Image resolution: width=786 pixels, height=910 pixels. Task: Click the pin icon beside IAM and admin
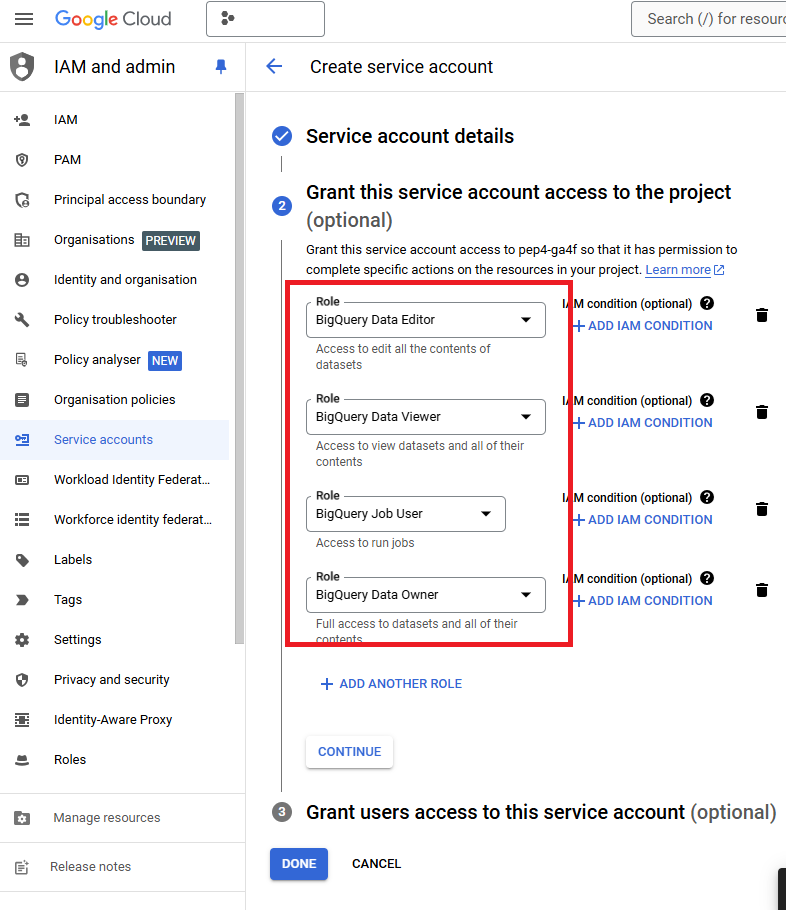click(221, 67)
